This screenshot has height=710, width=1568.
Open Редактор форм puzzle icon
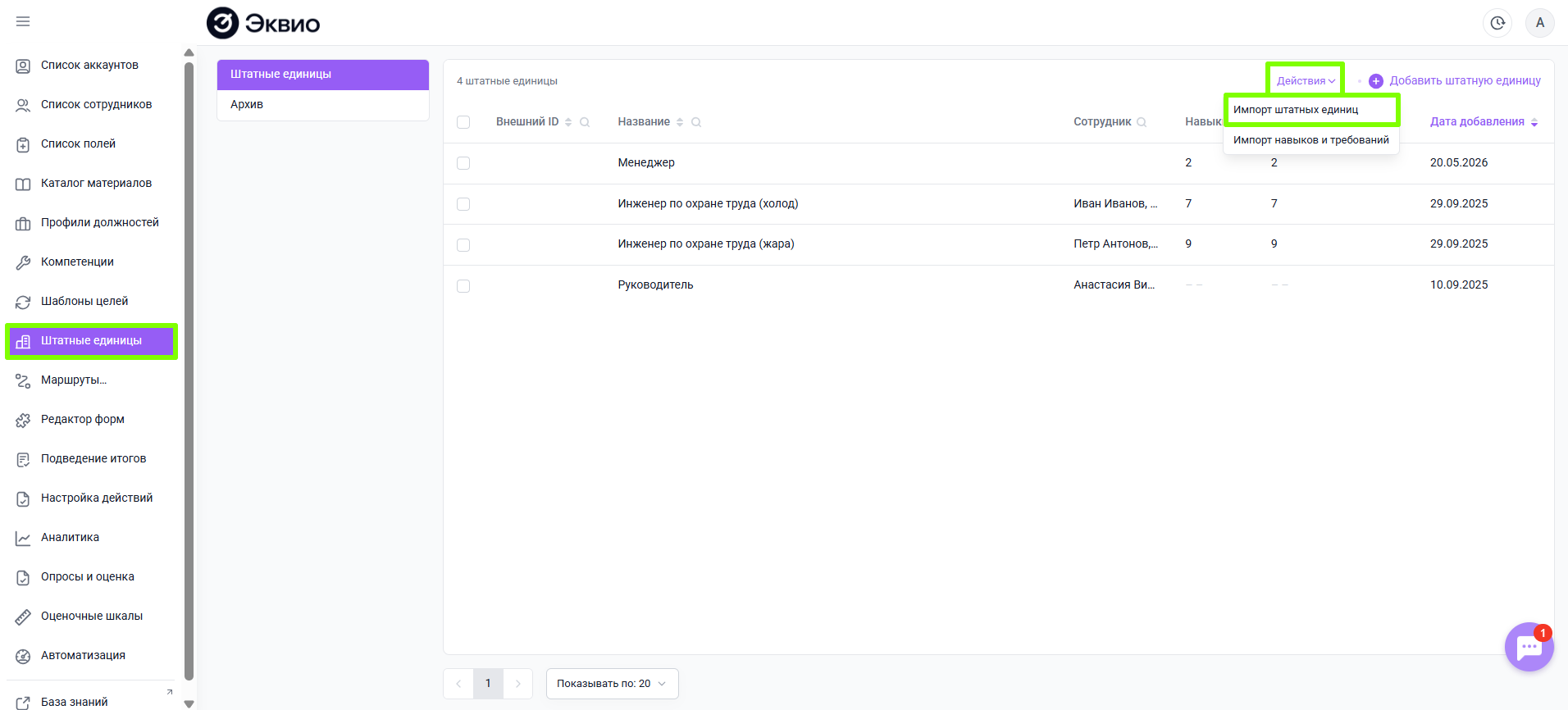pyautogui.click(x=23, y=420)
